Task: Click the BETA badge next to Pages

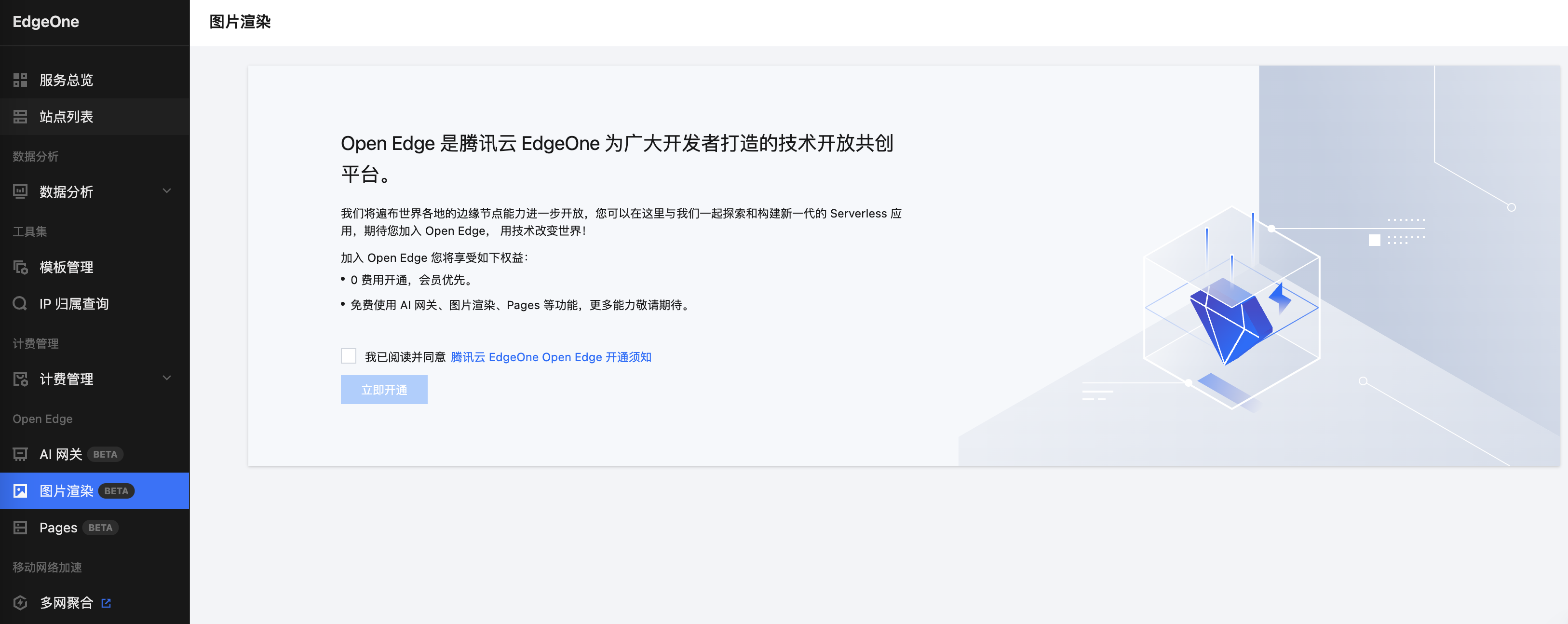Action: point(100,527)
